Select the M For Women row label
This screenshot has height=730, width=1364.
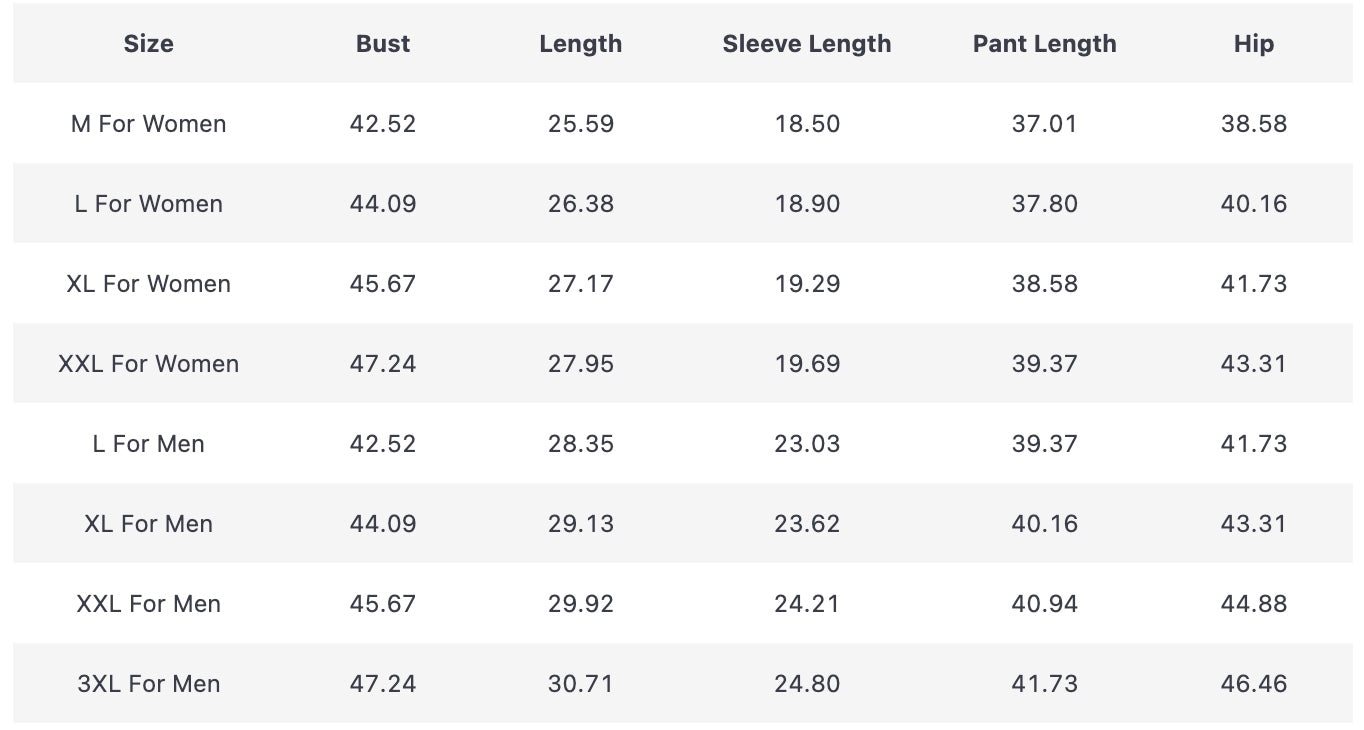[148, 124]
